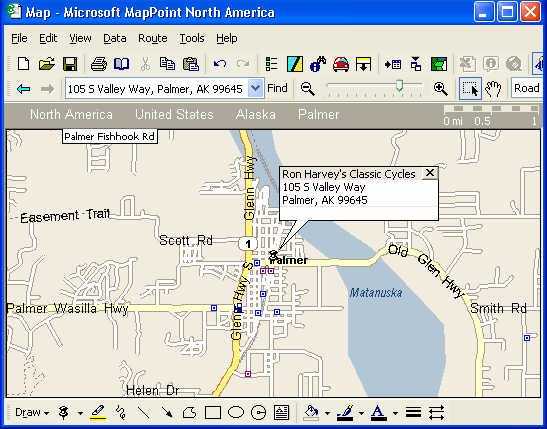Select the Scribble drawing tool
The image size is (547, 429).
click(121, 413)
